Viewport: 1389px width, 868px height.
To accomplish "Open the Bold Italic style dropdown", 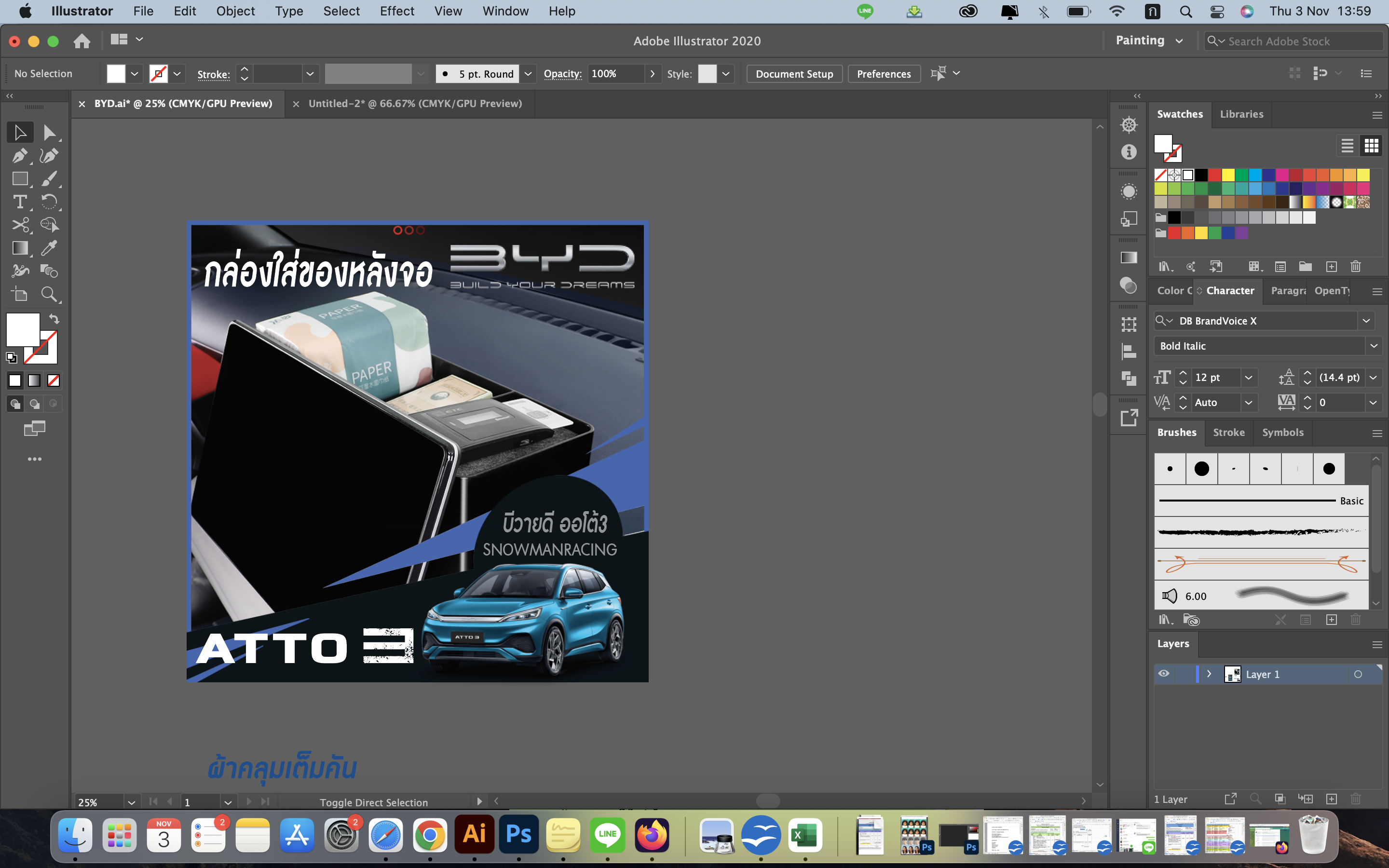I will tap(1374, 346).
